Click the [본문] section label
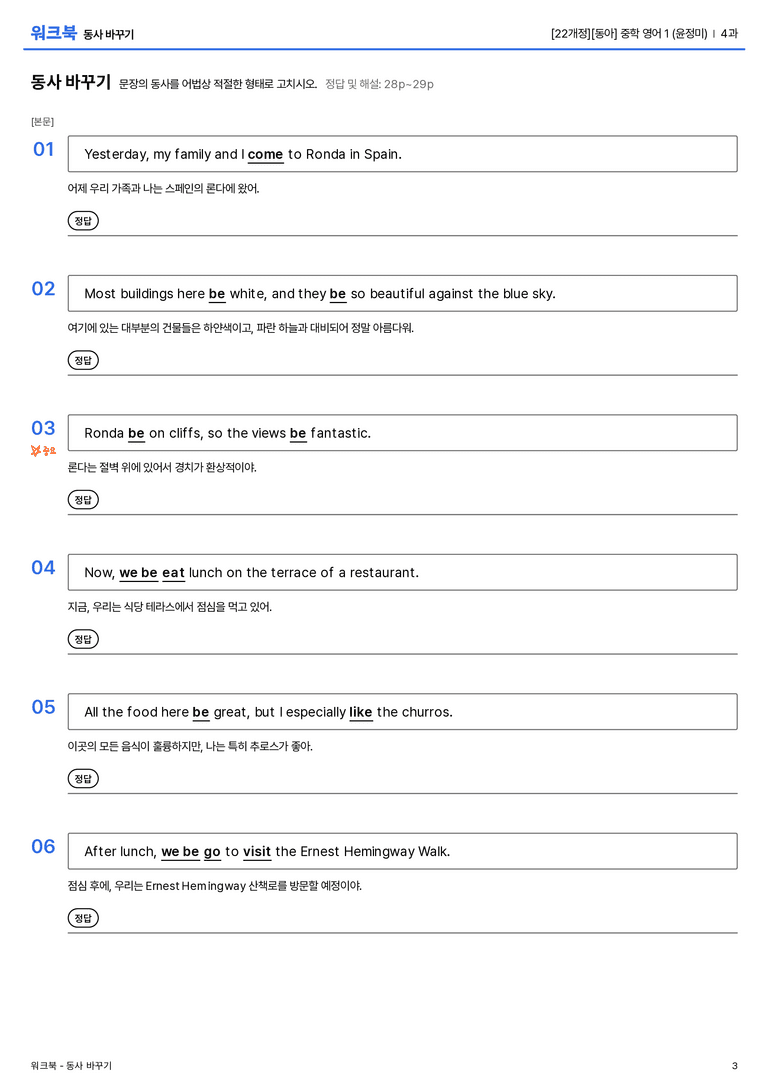 point(42,121)
